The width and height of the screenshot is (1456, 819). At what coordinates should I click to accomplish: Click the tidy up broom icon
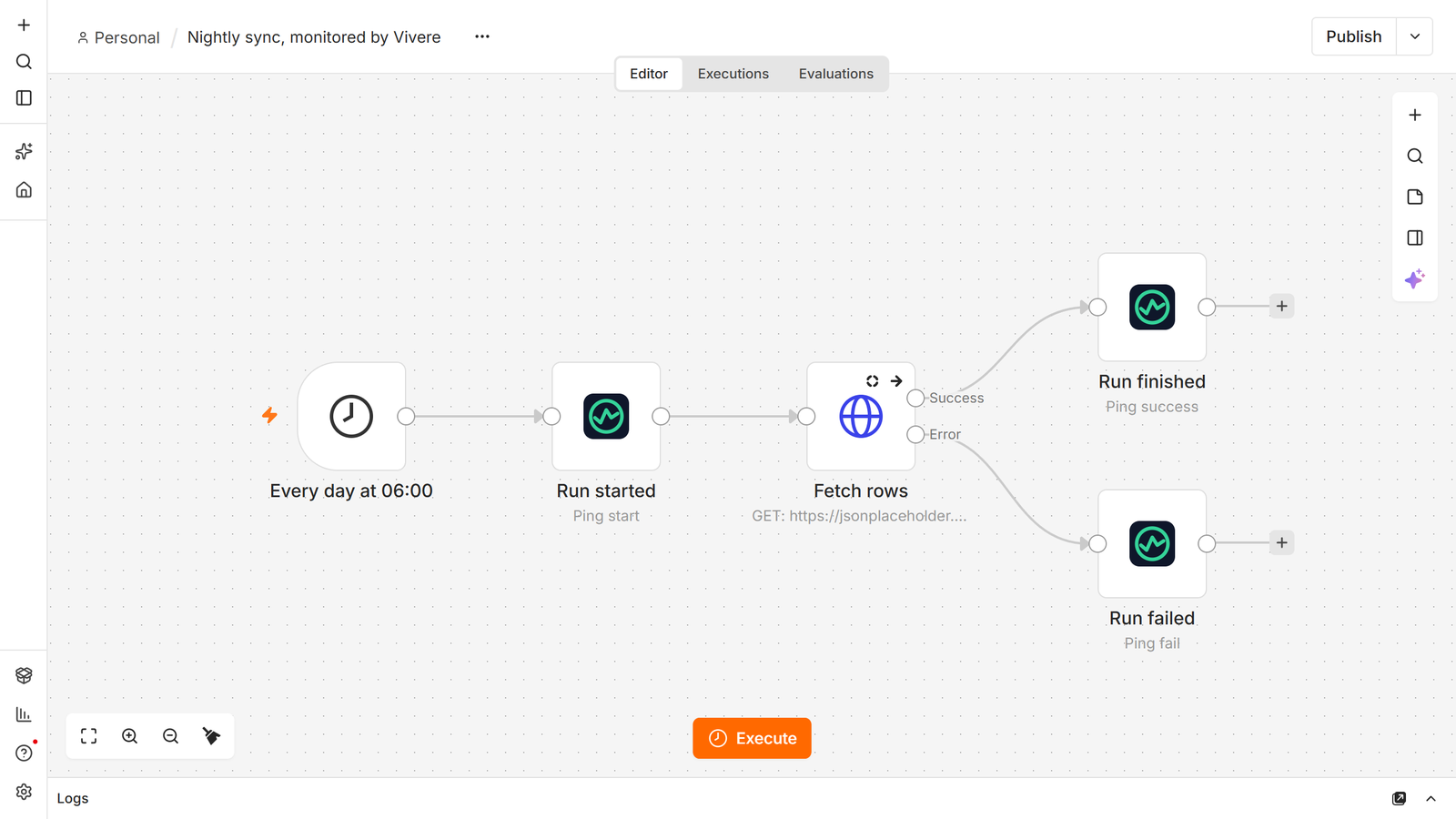pos(211,736)
